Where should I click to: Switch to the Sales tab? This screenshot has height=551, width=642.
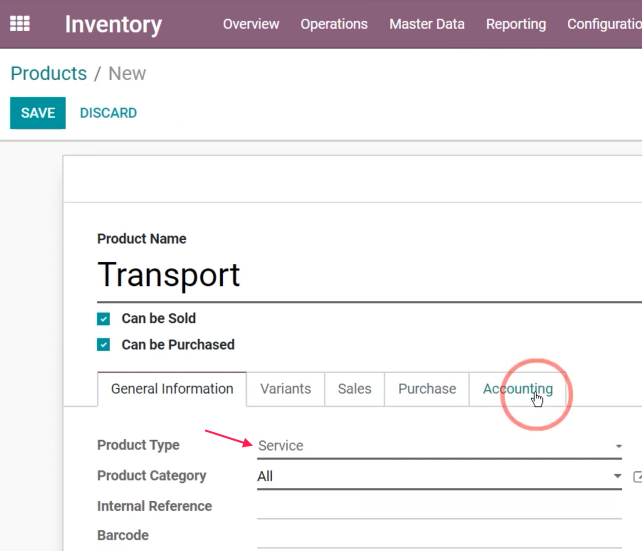(x=355, y=389)
